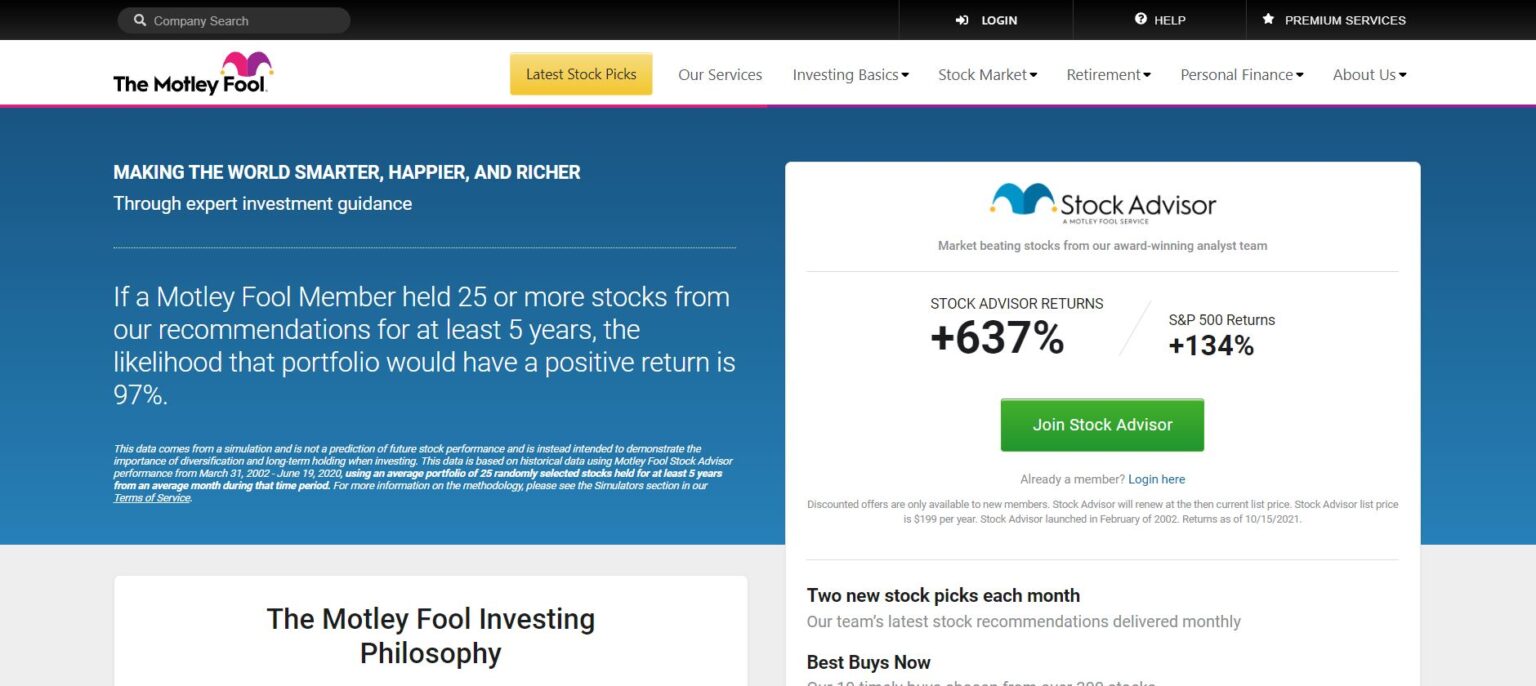Image resolution: width=1536 pixels, height=686 pixels.
Task: Open the Retirement dropdown menu
Action: click(1108, 75)
